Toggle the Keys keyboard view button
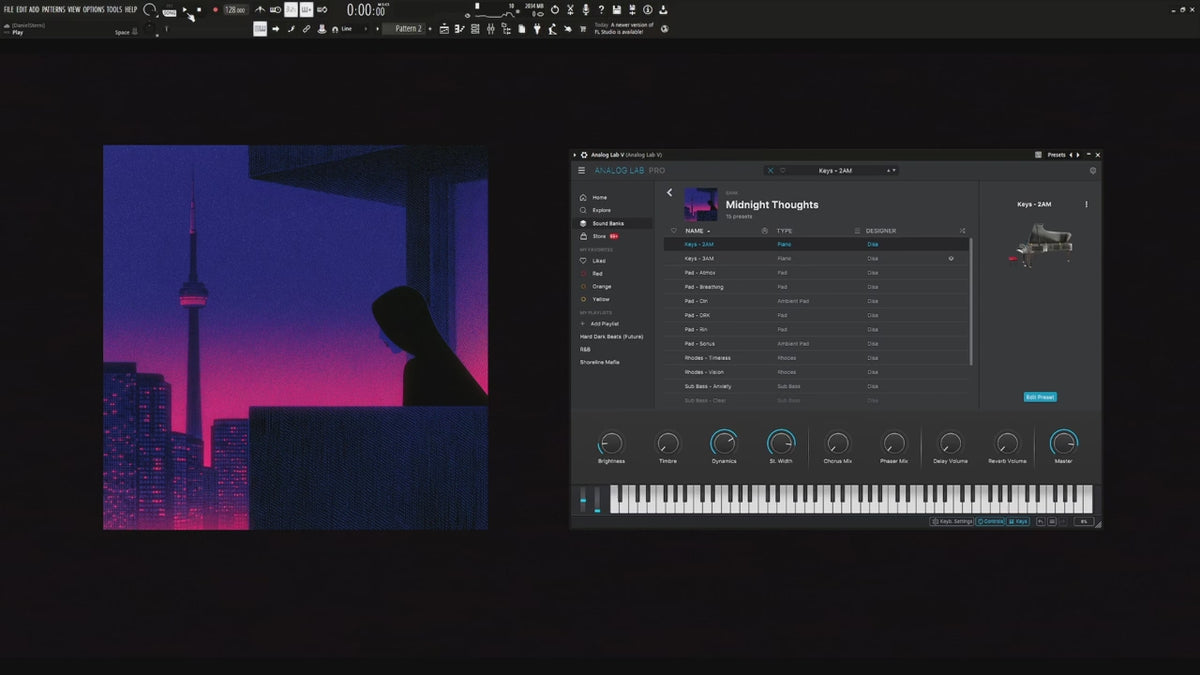The image size is (1200, 675). [1018, 522]
